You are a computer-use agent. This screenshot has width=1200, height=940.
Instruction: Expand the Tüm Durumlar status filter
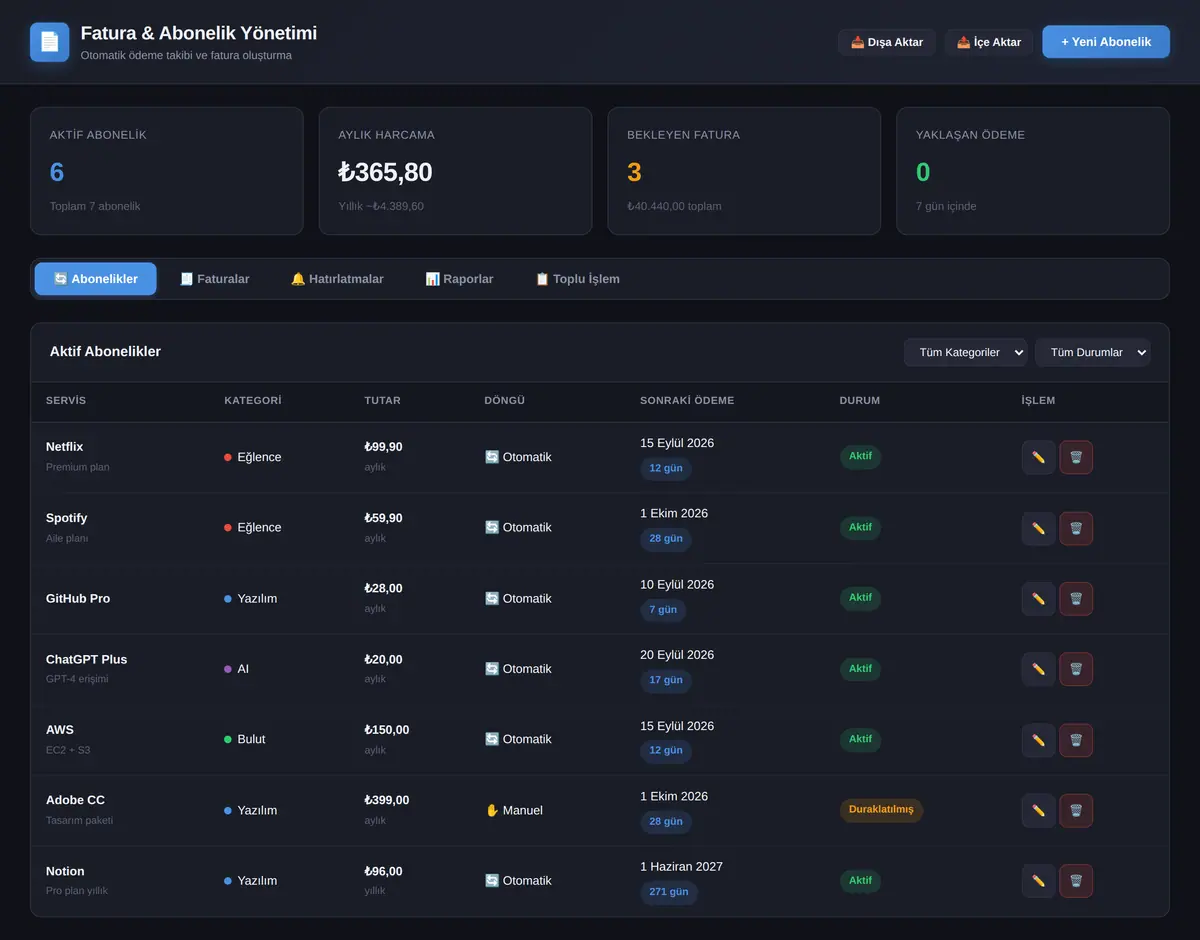pyautogui.click(x=1093, y=352)
